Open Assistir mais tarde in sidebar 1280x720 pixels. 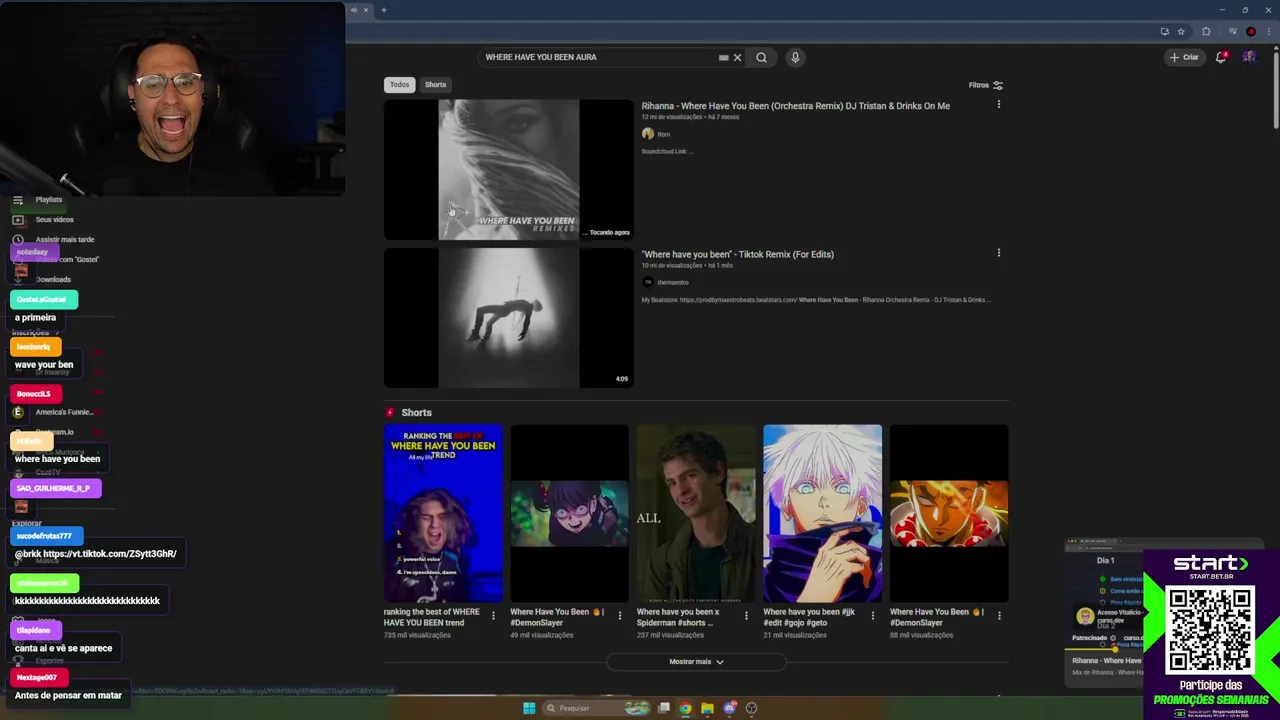click(x=64, y=240)
